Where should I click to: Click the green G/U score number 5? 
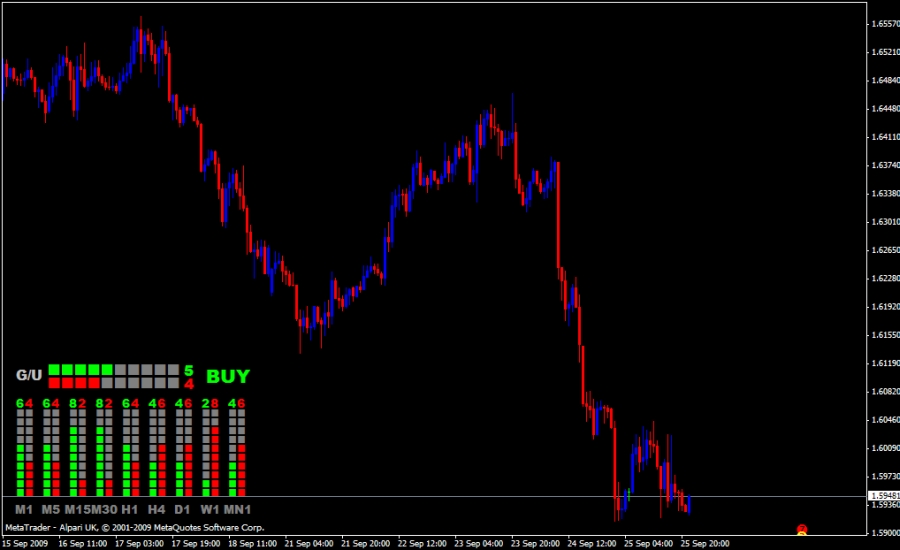(189, 370)
